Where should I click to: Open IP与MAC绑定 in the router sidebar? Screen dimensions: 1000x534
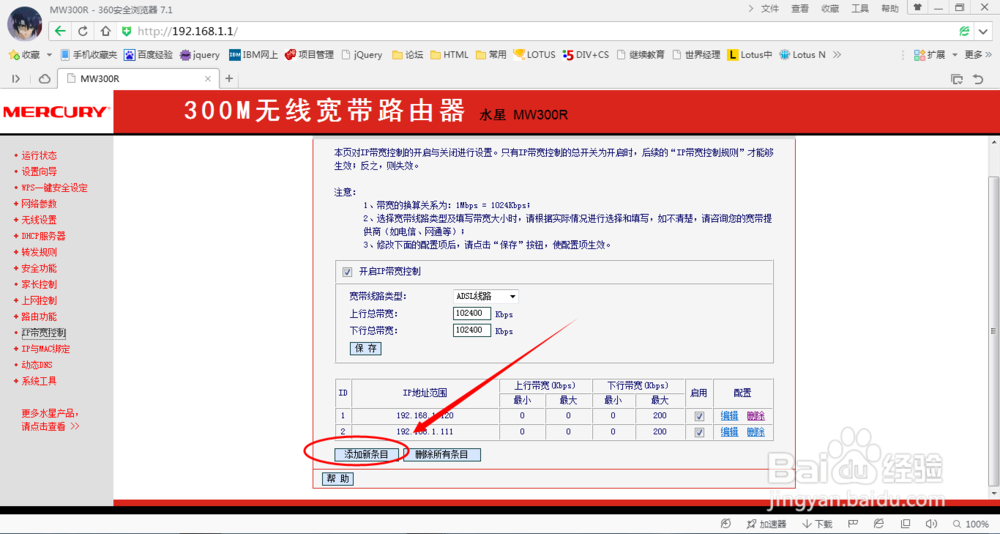pos(45,349)
